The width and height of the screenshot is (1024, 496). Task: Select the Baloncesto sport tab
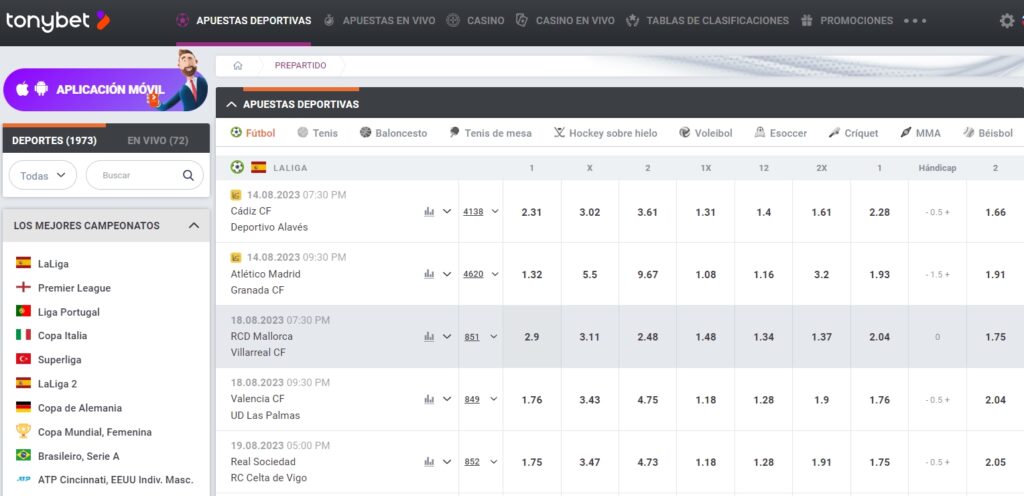(x=393, y=133)
